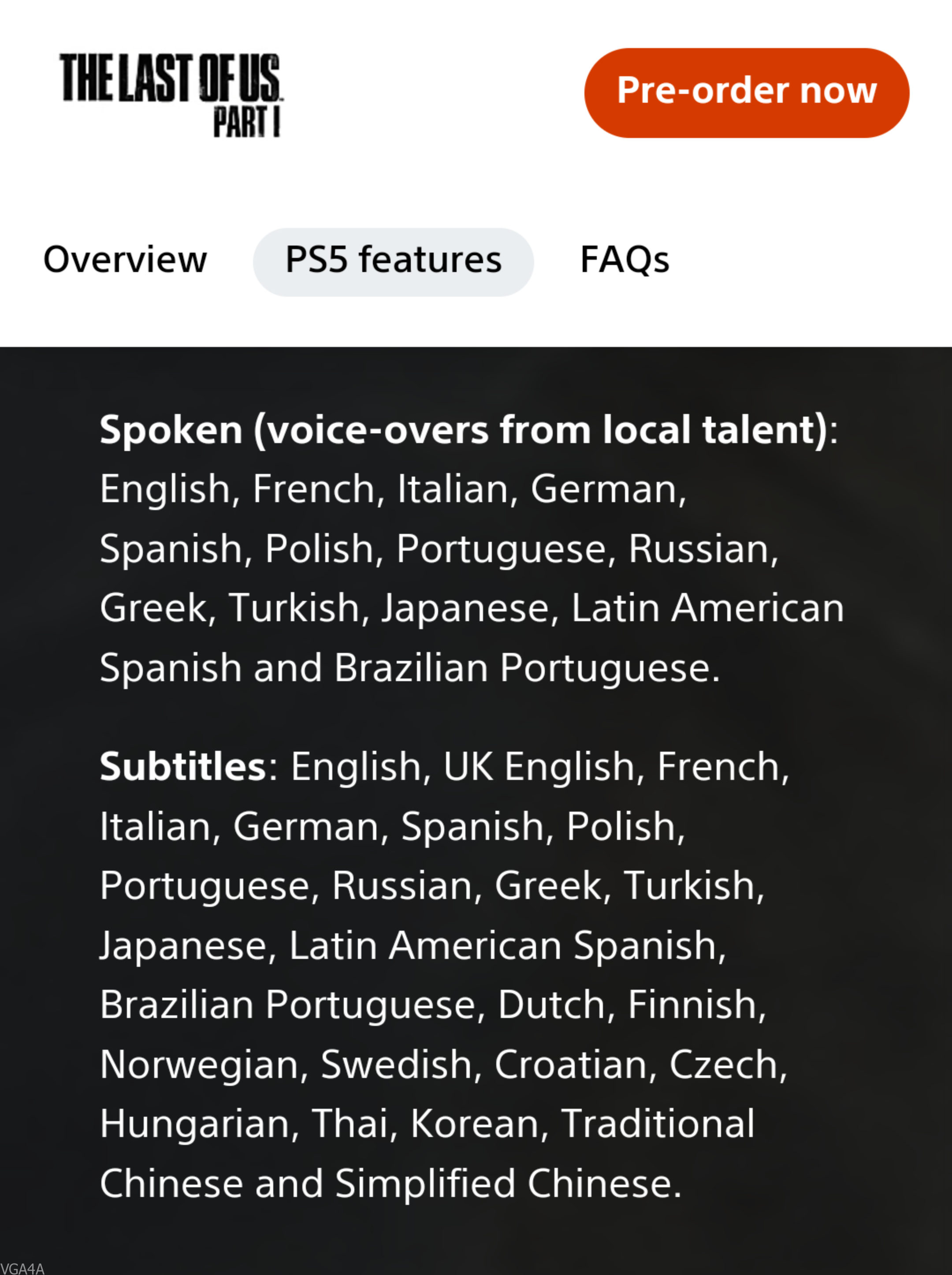Viewport: 952px width, 1275px height.
Task: Select the PS5 features tab
Action: 393,260
